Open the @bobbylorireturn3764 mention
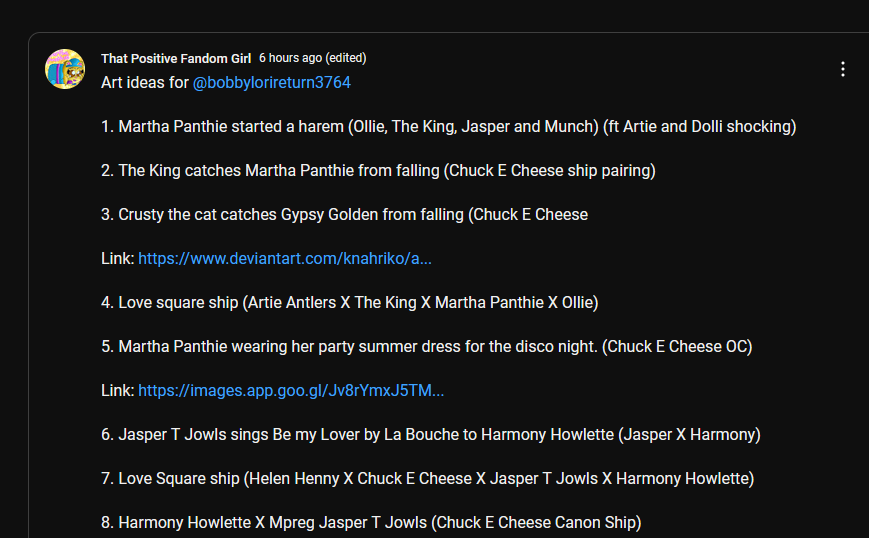The width and height of the screenshot is (869, 538). (x=272, y=83)
